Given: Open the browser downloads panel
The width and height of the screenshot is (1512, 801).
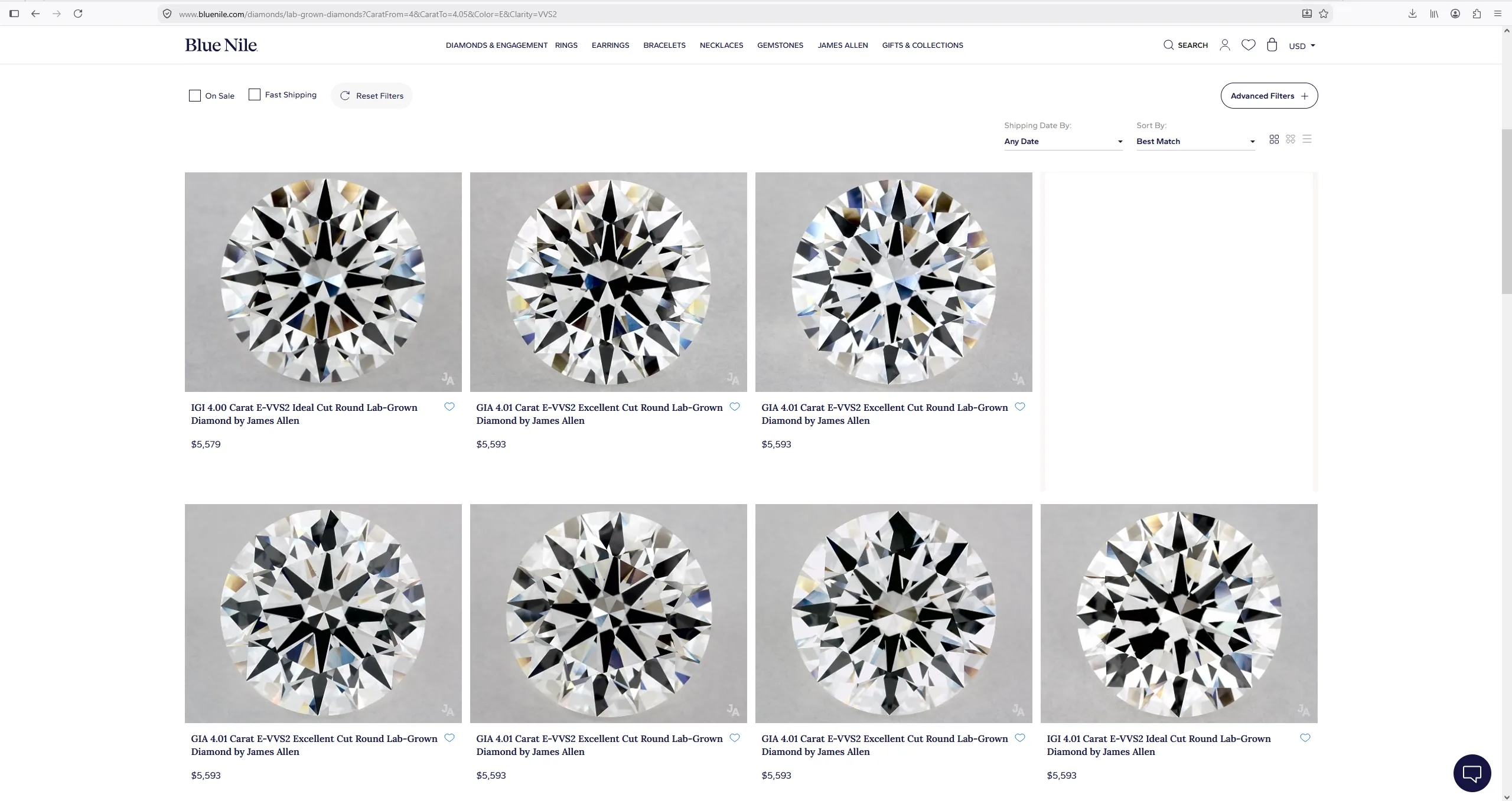Looking at the screenshot, I should [x=1412, y=14].
